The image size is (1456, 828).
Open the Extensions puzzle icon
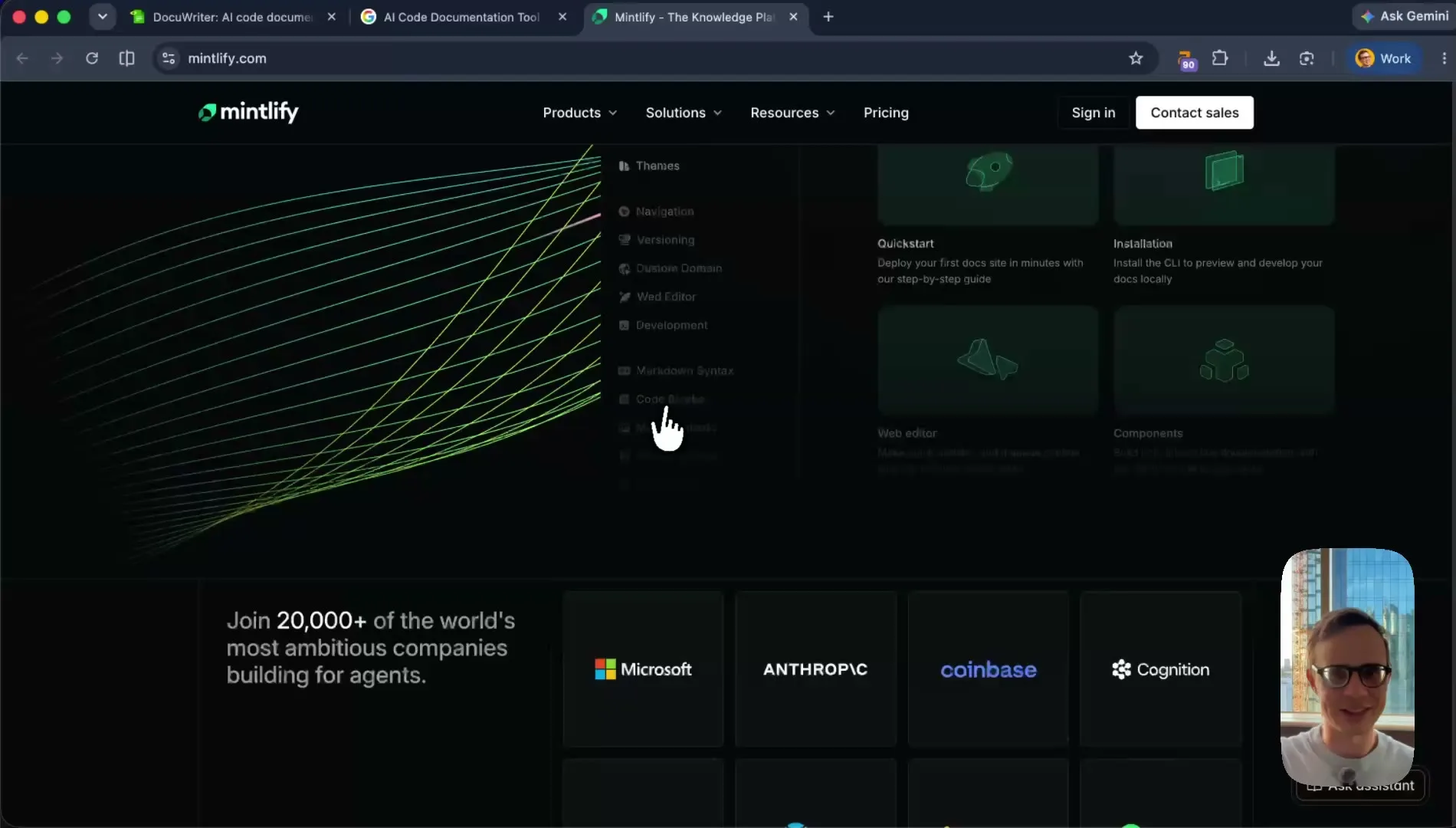click(x=1220, y=58)
